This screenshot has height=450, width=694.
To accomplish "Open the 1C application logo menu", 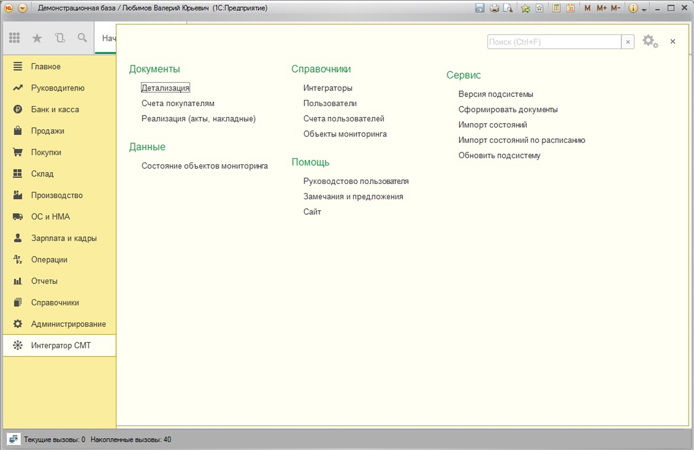I will [x=8, y=8].
